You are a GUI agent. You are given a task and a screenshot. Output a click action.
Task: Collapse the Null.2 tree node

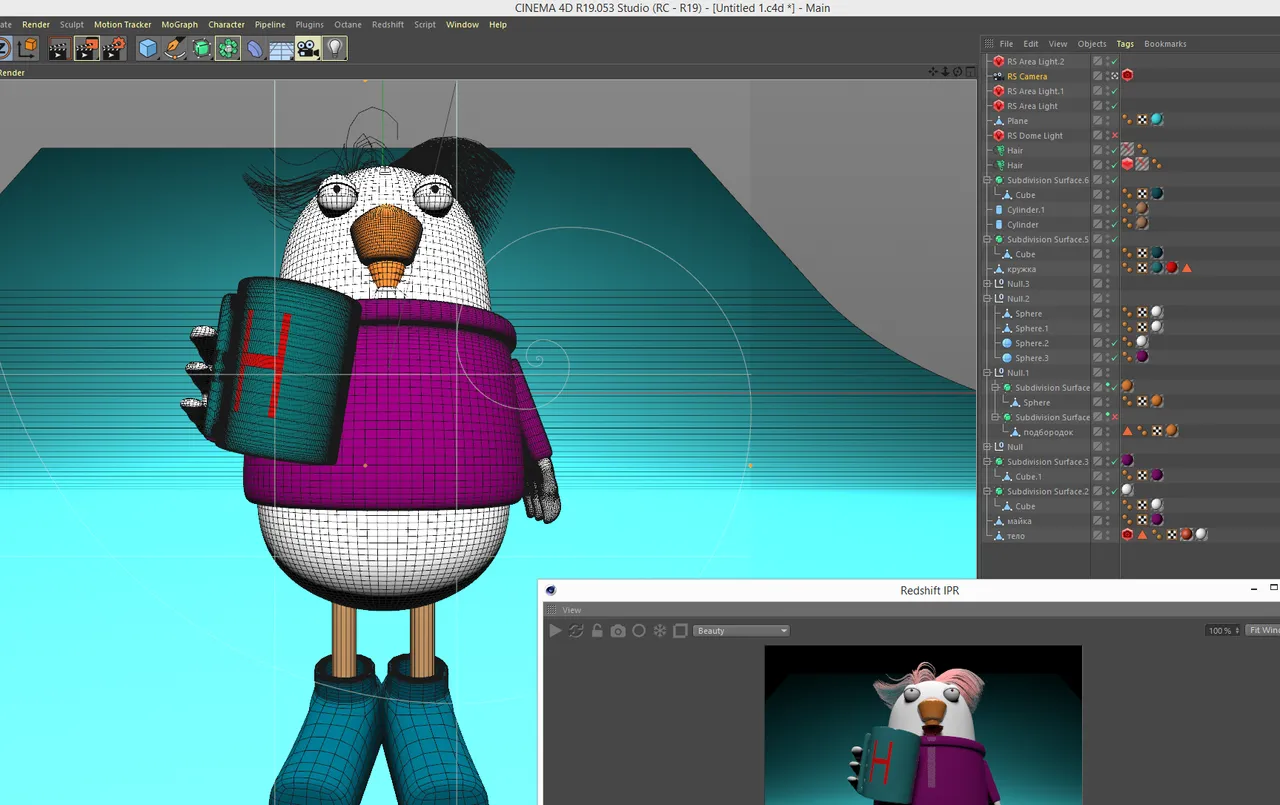click(x=987, y=298)
